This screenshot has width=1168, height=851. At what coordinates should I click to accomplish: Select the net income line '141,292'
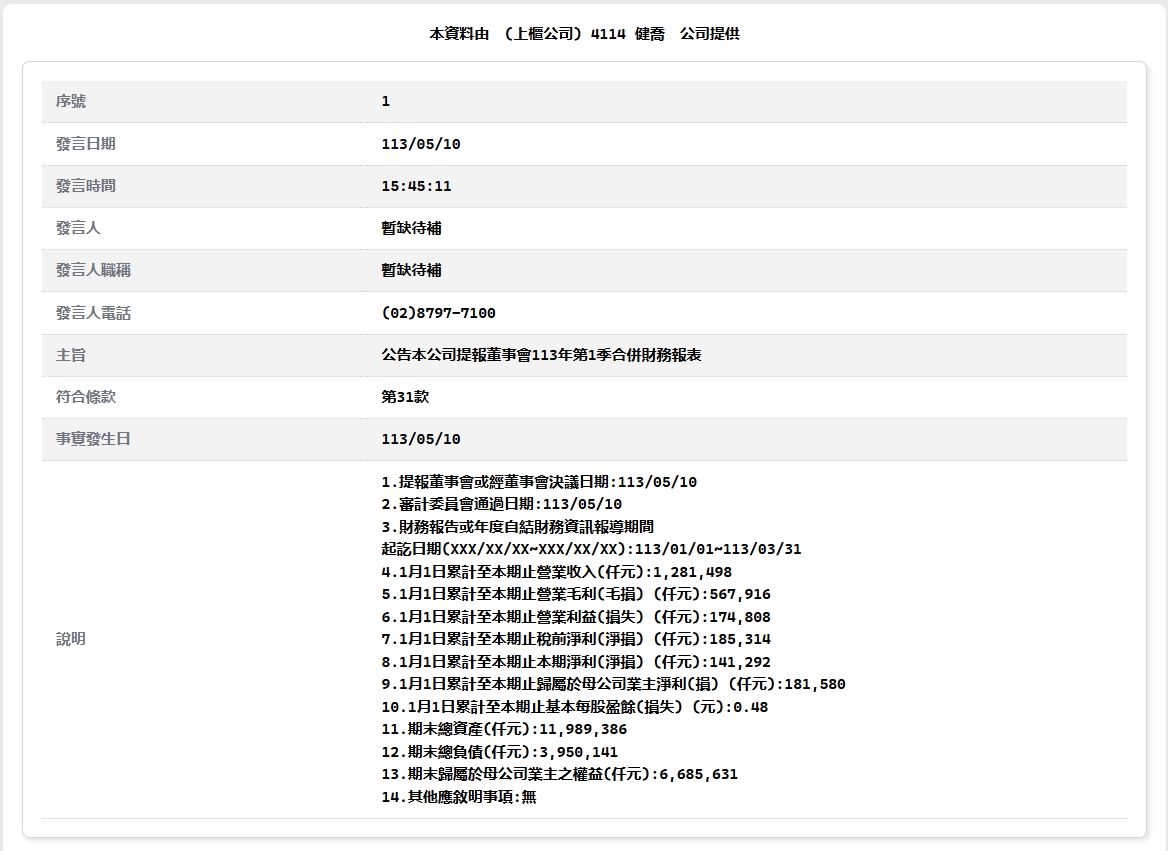tap(576, 662)
